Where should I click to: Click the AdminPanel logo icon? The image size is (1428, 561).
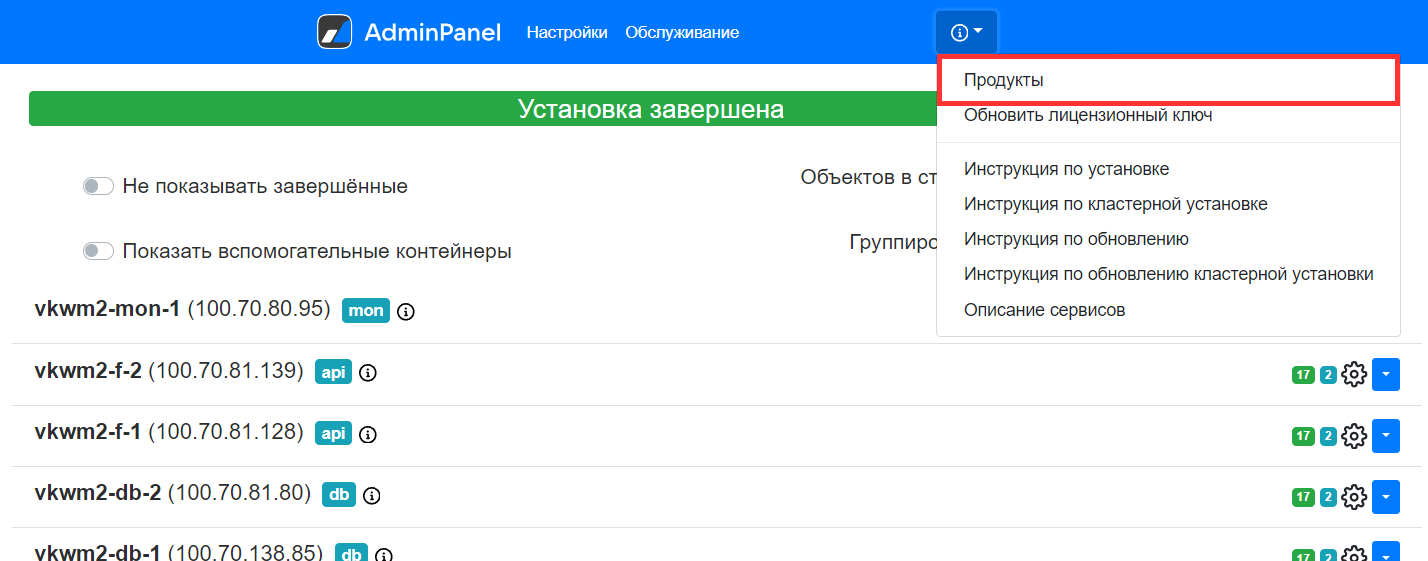(334, 32)
